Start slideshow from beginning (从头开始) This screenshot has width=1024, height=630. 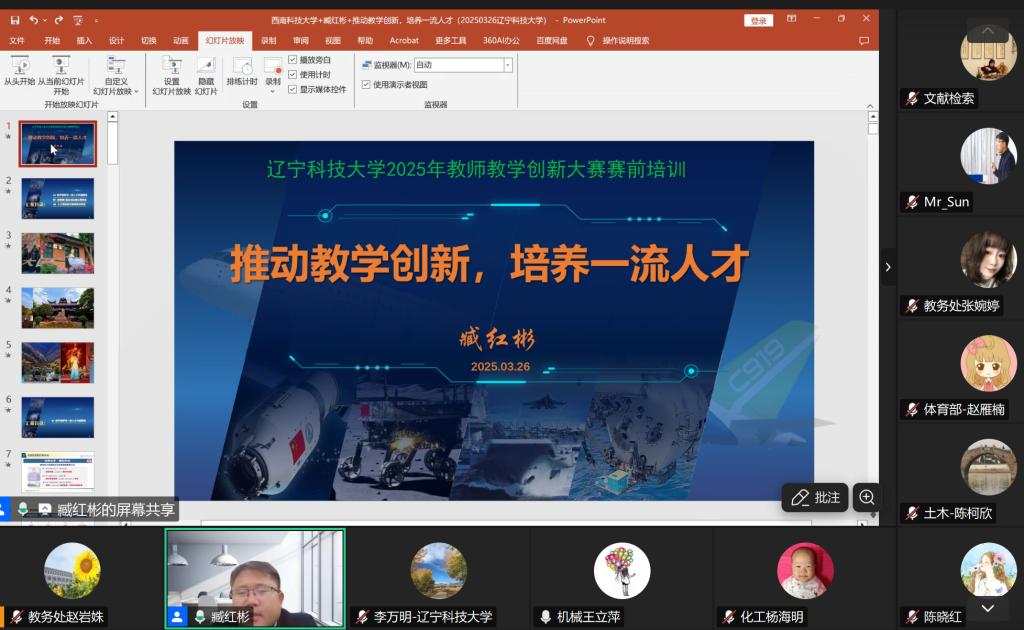point(18,67)
